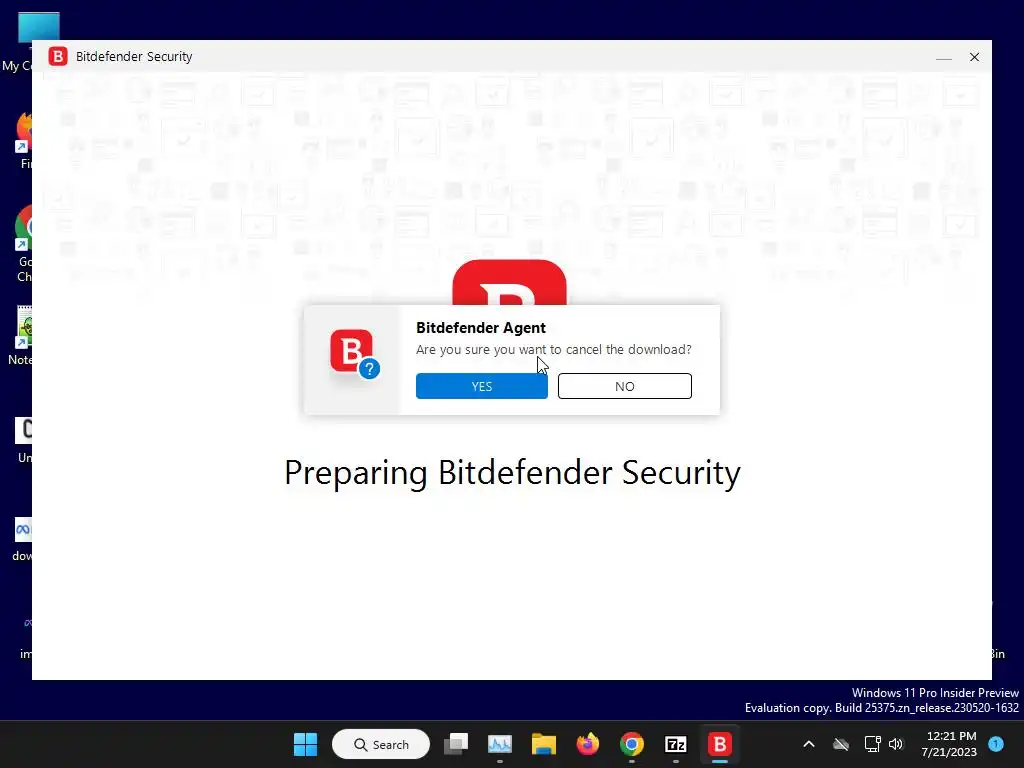The height and width of the screenshot is (768, 1024).
Task: Click the Bitdefender Agent question-mark icon
Action: point(355,354)
